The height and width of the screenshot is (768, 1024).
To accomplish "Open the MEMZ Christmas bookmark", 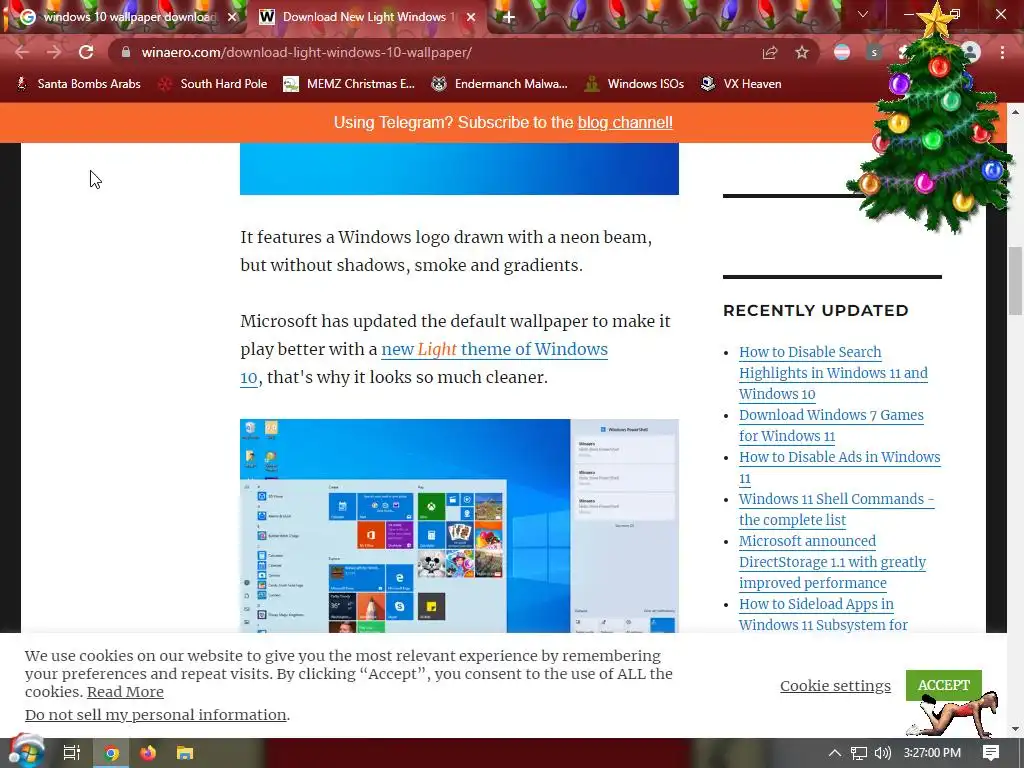I will (349, 84).
